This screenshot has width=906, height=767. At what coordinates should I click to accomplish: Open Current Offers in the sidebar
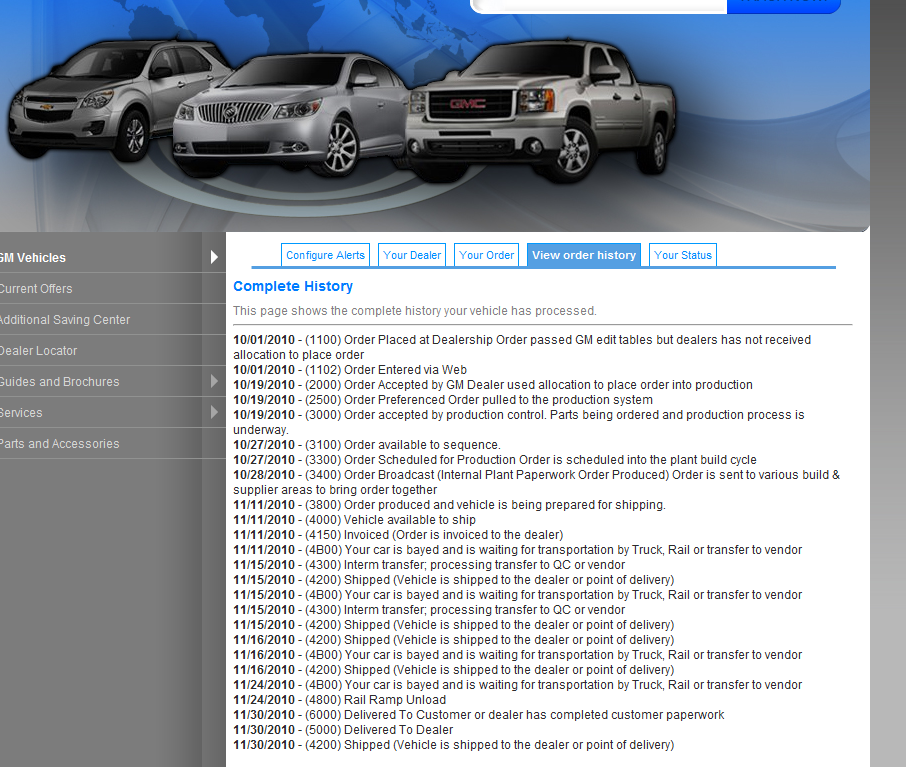[36, 289]
